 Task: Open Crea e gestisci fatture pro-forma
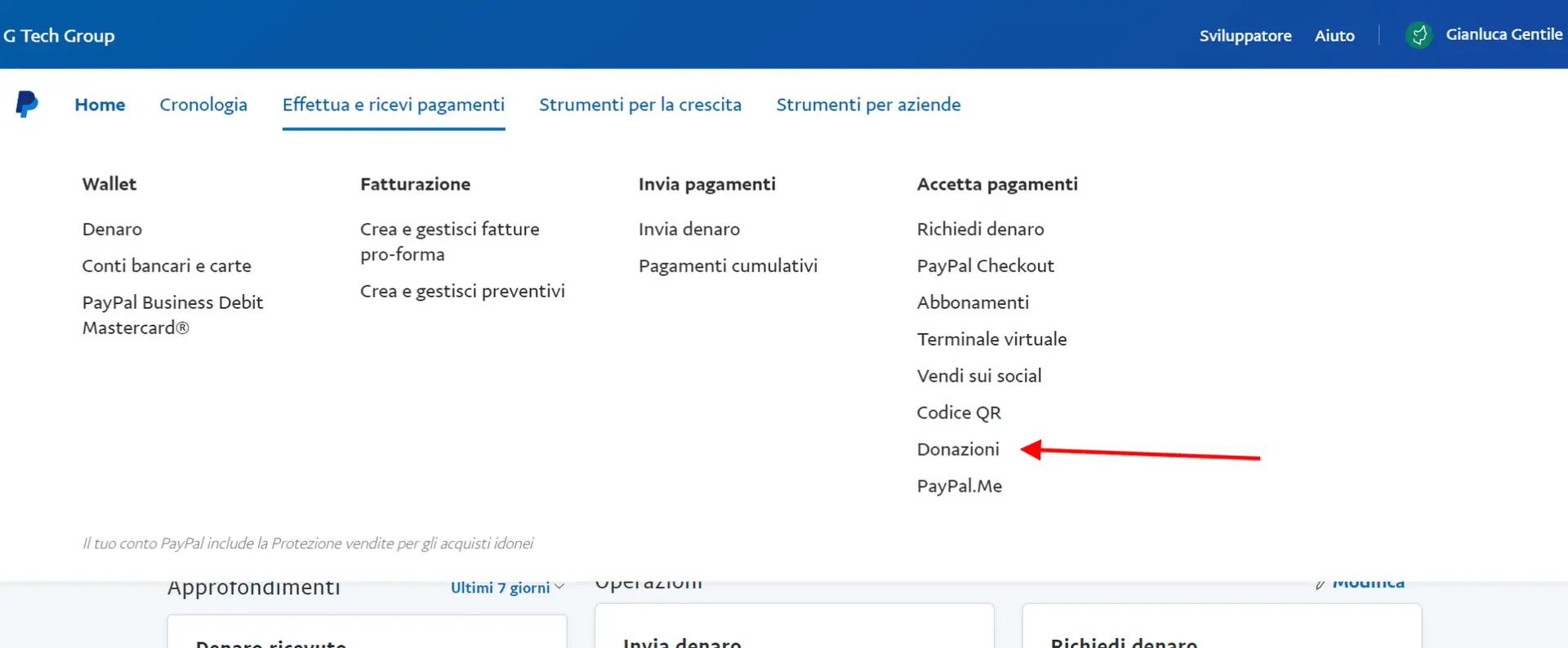[450, 241]
